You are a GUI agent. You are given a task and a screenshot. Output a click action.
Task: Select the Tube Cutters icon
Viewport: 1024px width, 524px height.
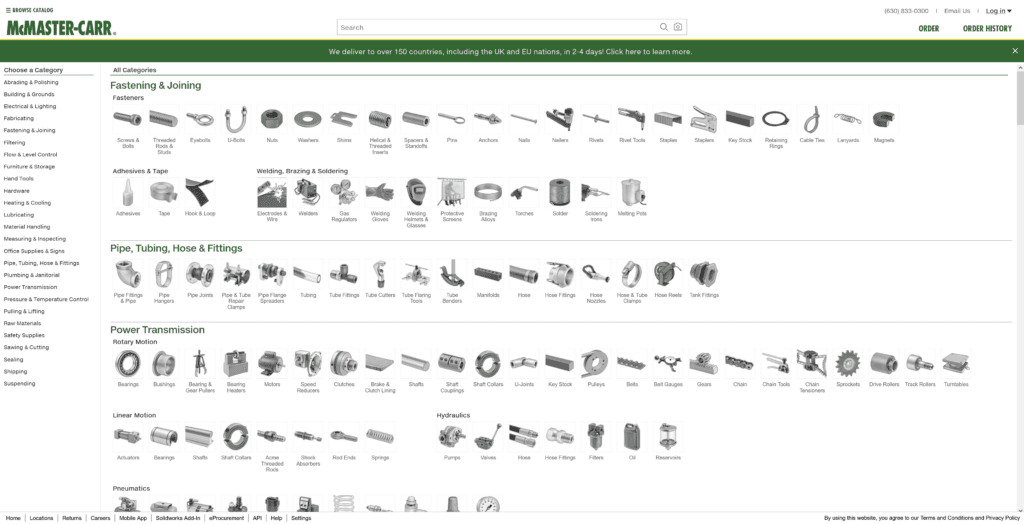pos(380,275)
